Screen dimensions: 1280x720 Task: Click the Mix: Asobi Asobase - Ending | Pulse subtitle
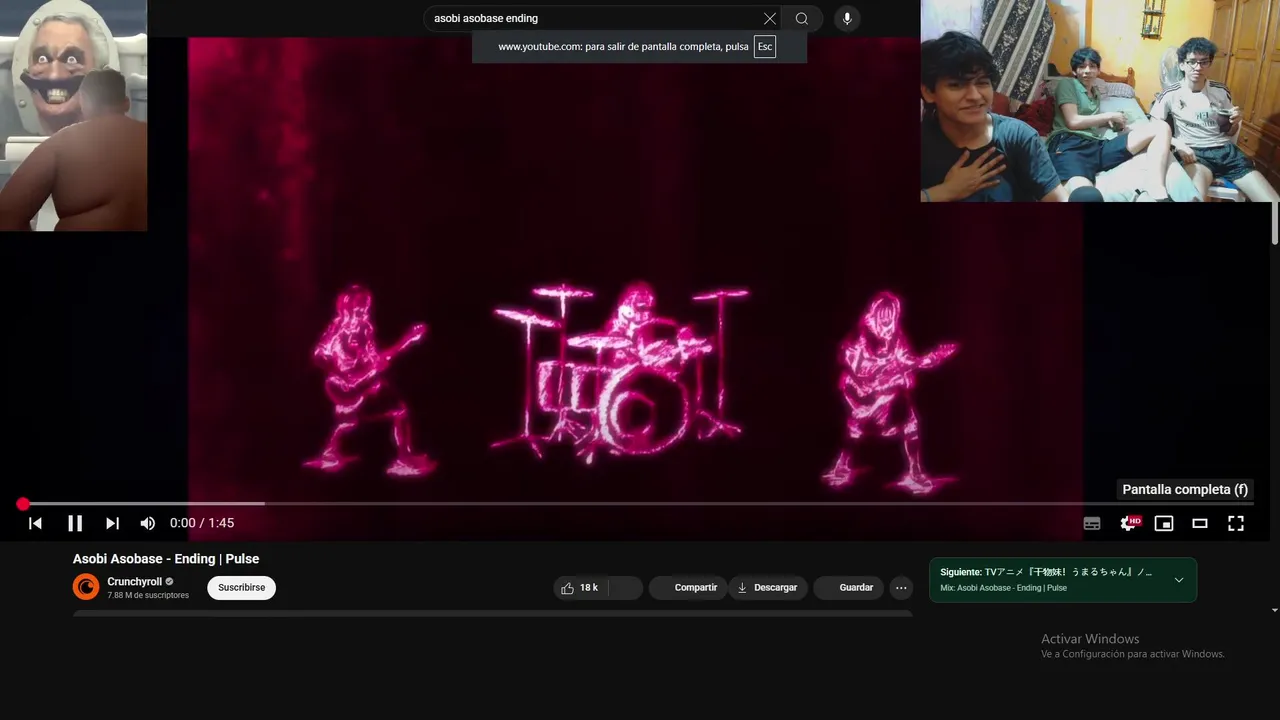[1003, 588]
